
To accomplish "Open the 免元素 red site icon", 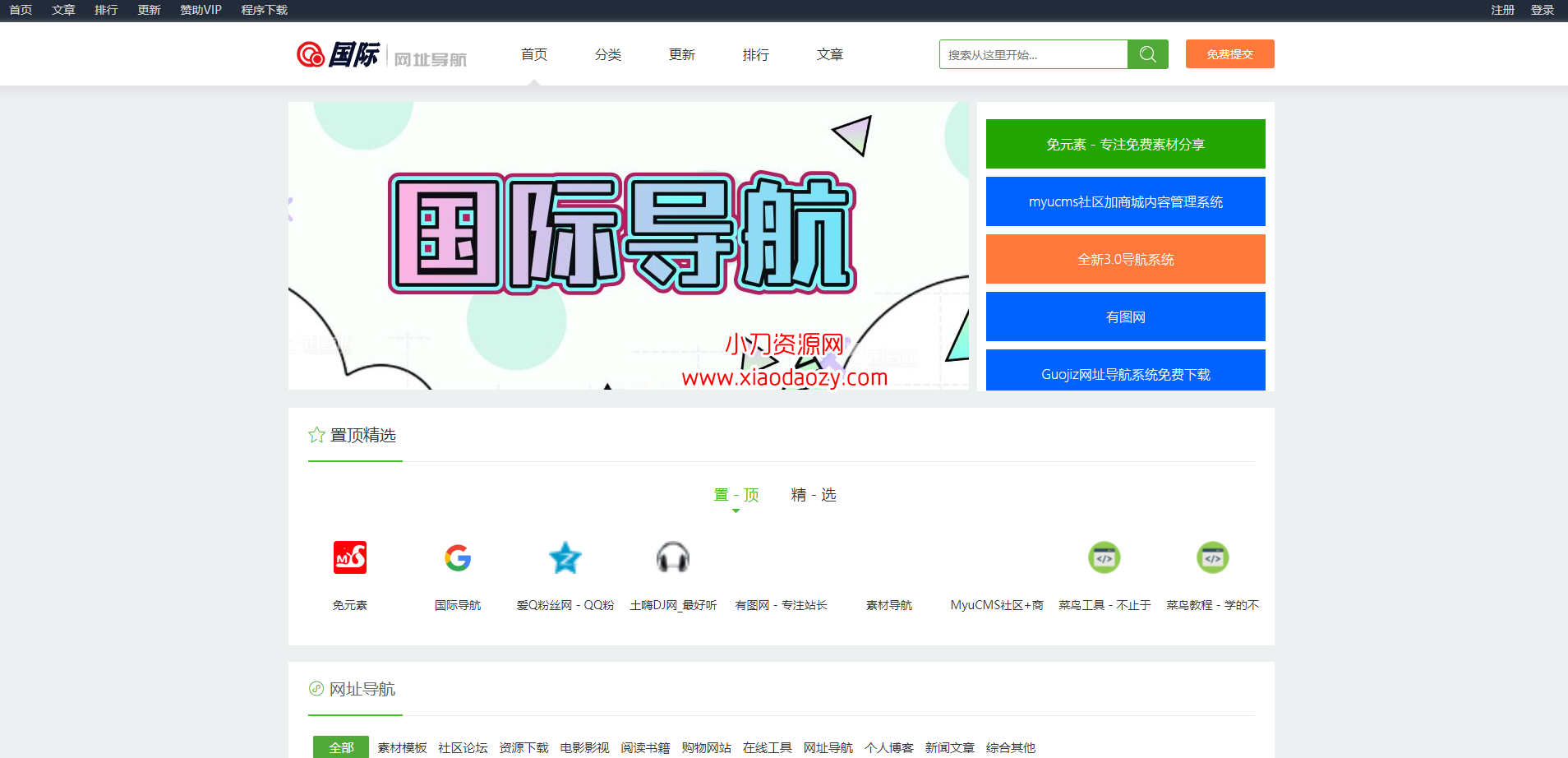I will 350,557.
